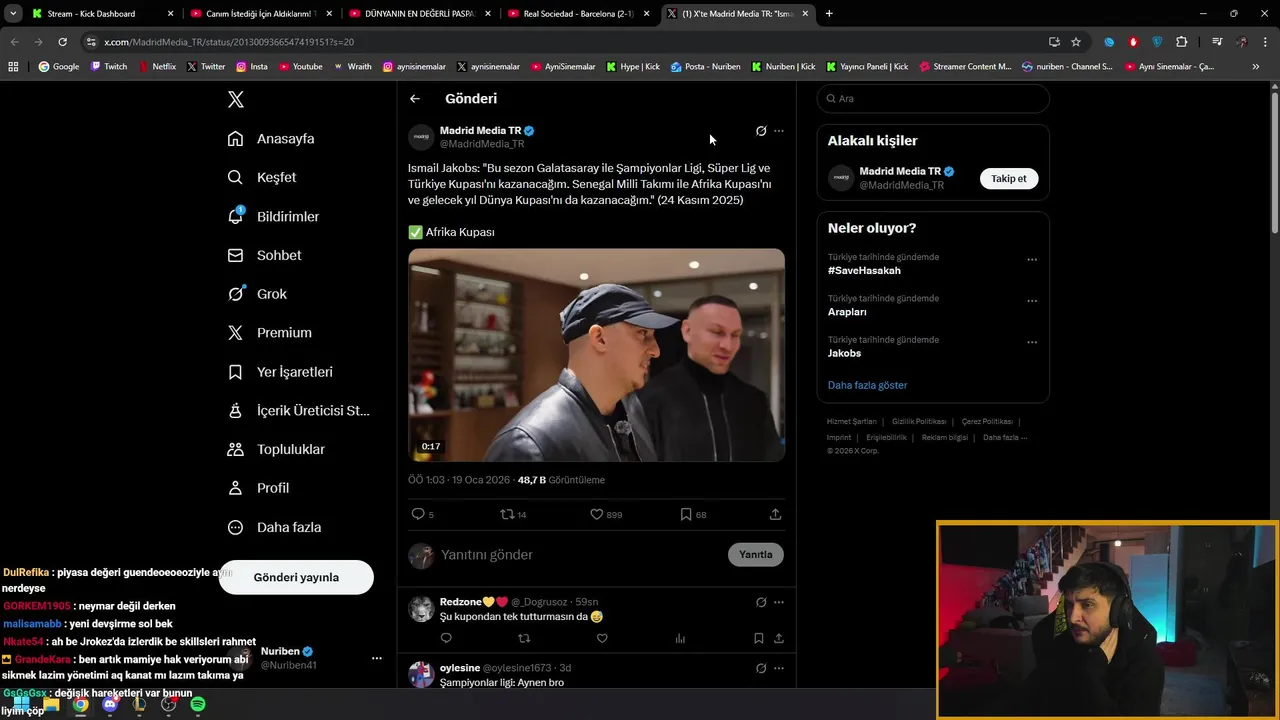Switch to DÜNYANIN EN DEĞERLİ tab
This screenshot has width=1280, height=720.
point(420,14)
